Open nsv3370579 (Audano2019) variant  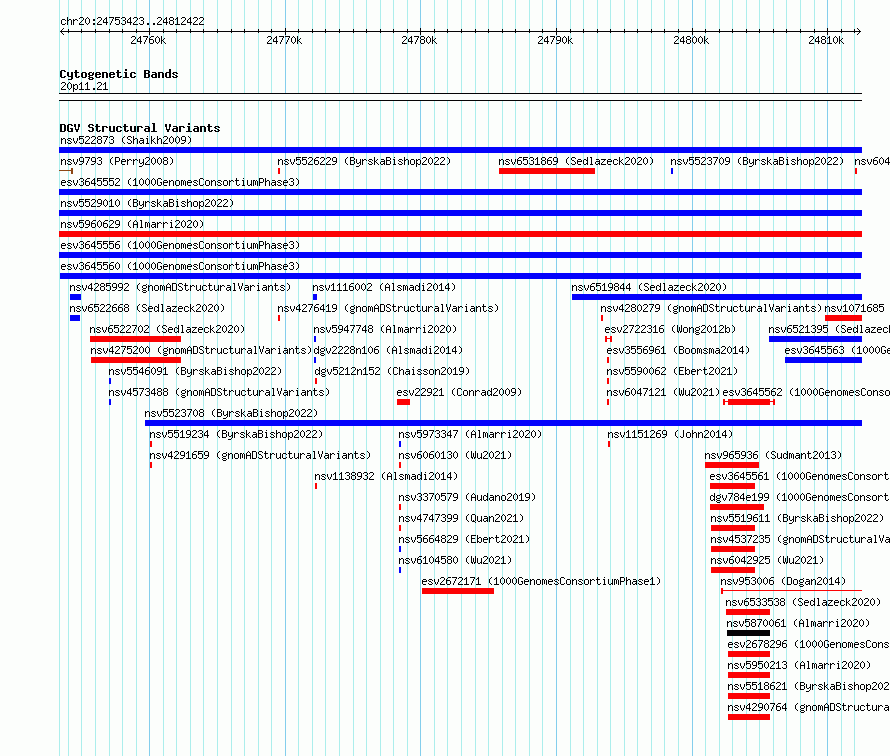click(467, 497)
